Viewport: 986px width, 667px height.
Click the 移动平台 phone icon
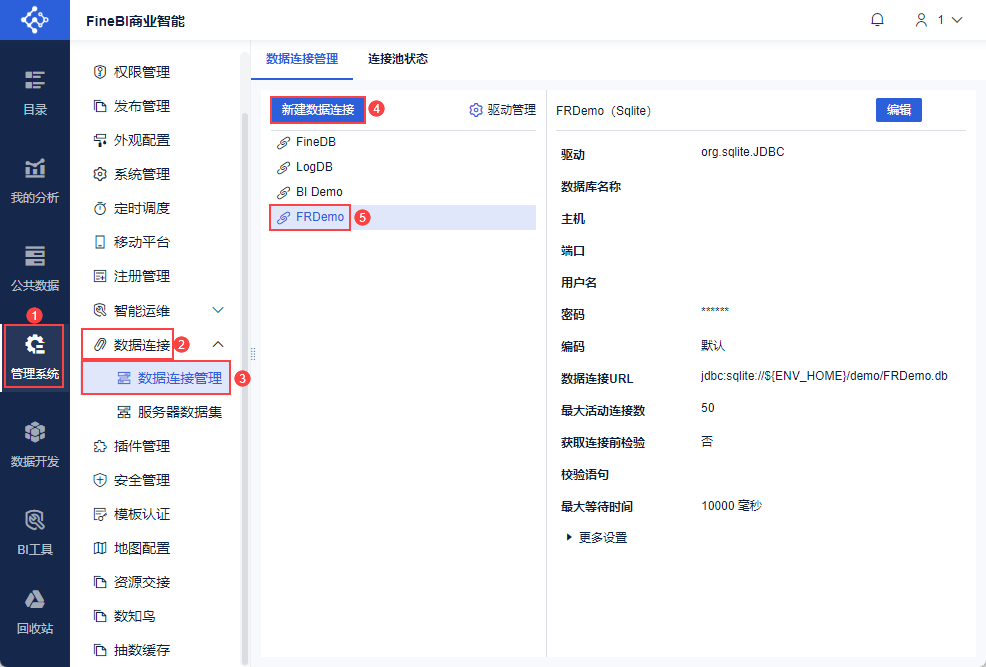(99, 242)
